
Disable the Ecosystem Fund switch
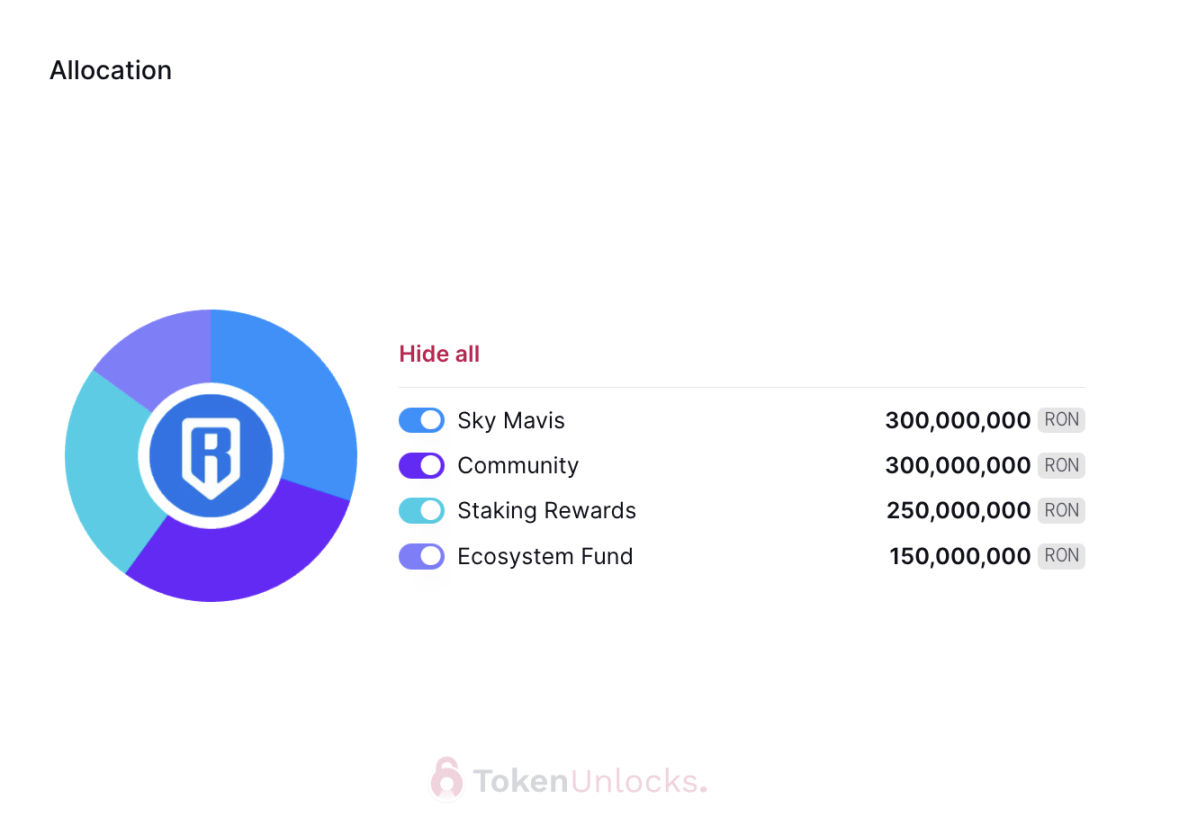coord(421,556)
